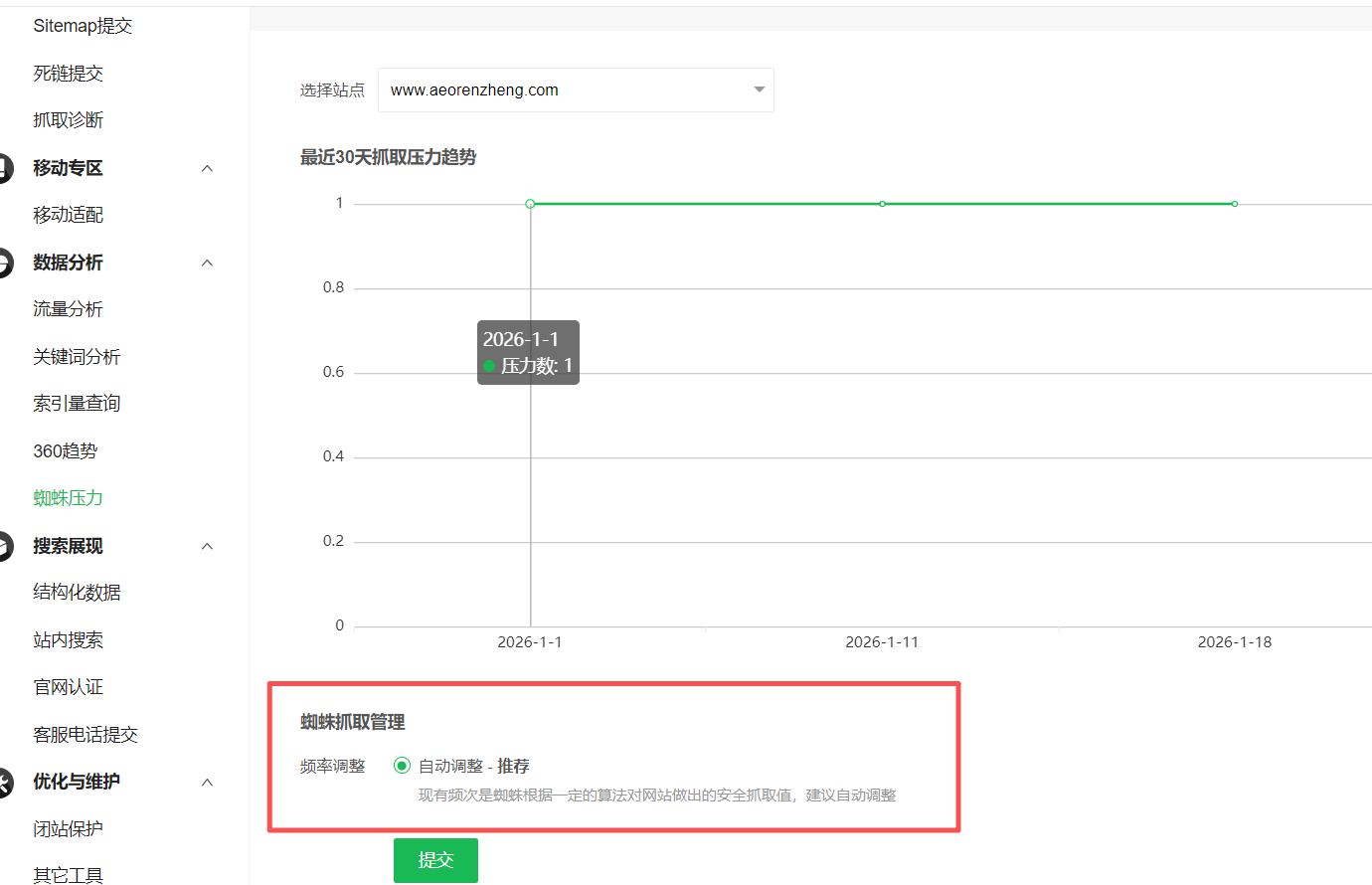Click the 优化与维护 section icon
This screenshot has height=885, width=1372.
click(x=5, y=783)
